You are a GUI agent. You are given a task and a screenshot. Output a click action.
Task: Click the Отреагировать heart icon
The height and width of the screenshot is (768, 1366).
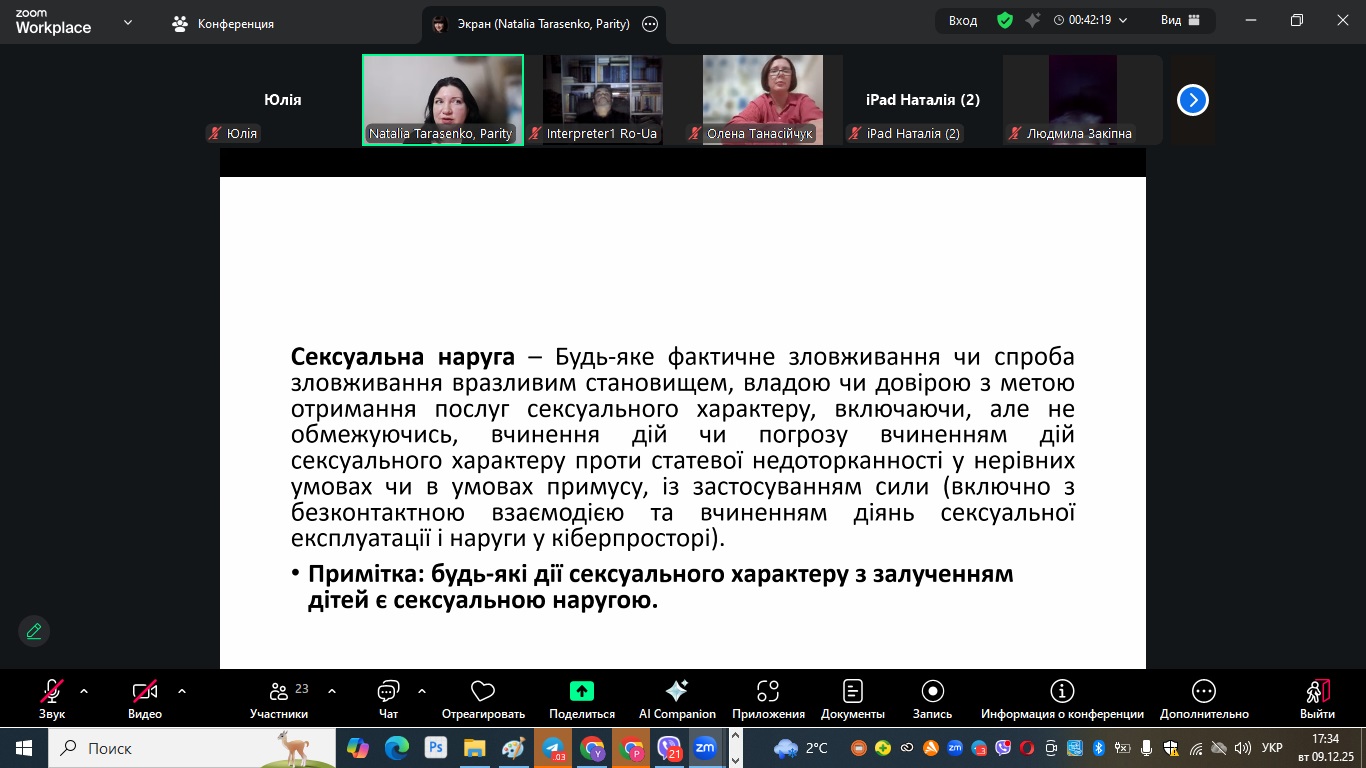click(483, 691)
